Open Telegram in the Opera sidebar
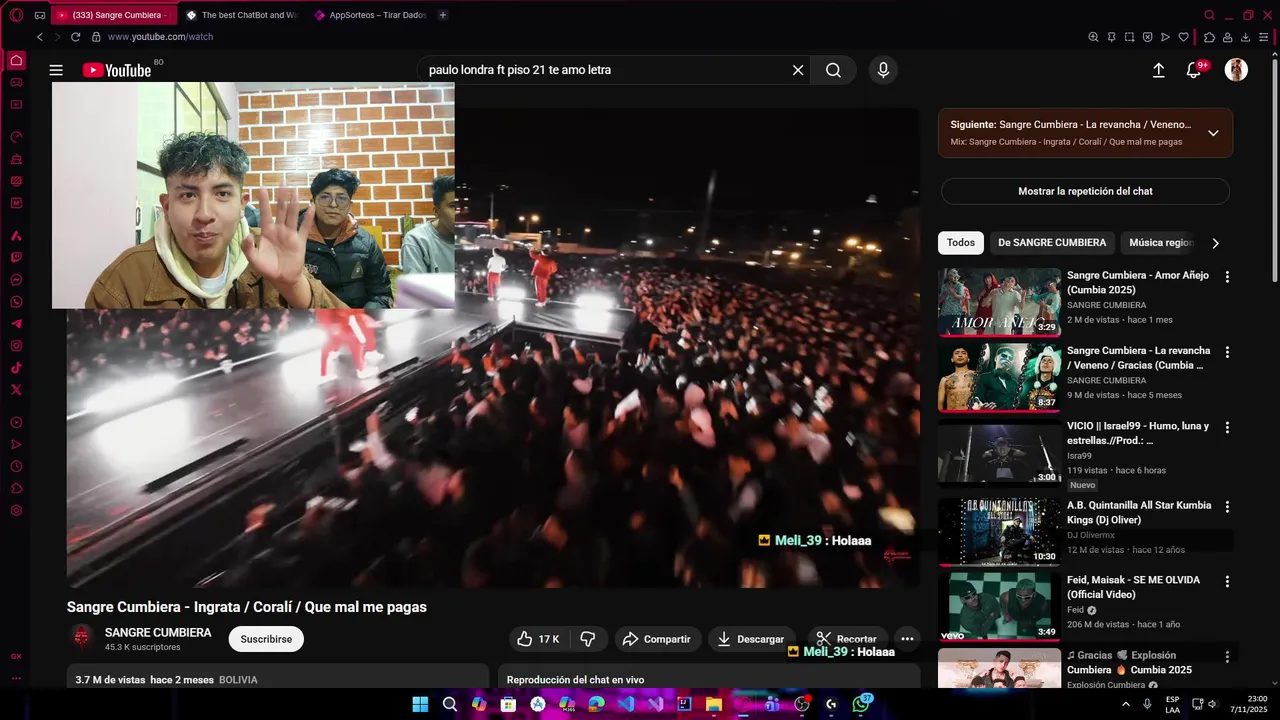Screen dimensions: 1280x720 [16, 324]
